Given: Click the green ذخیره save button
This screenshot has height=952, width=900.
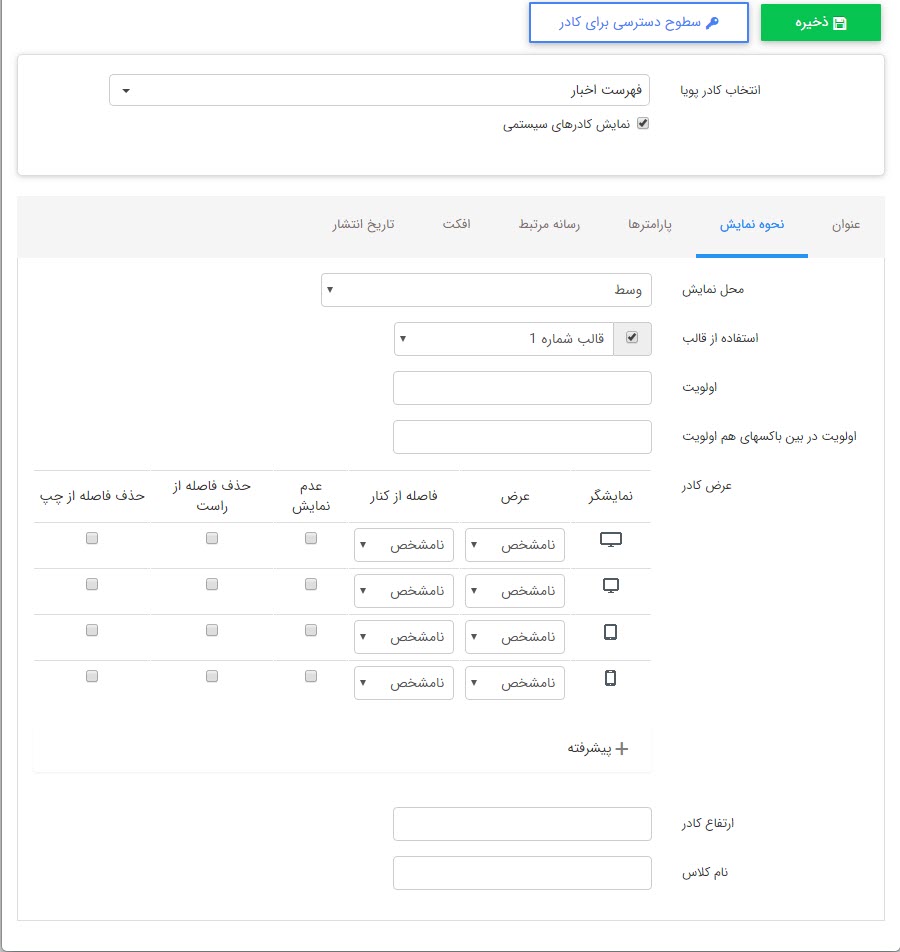Looking at the screenshot, I should coord(821,21).
